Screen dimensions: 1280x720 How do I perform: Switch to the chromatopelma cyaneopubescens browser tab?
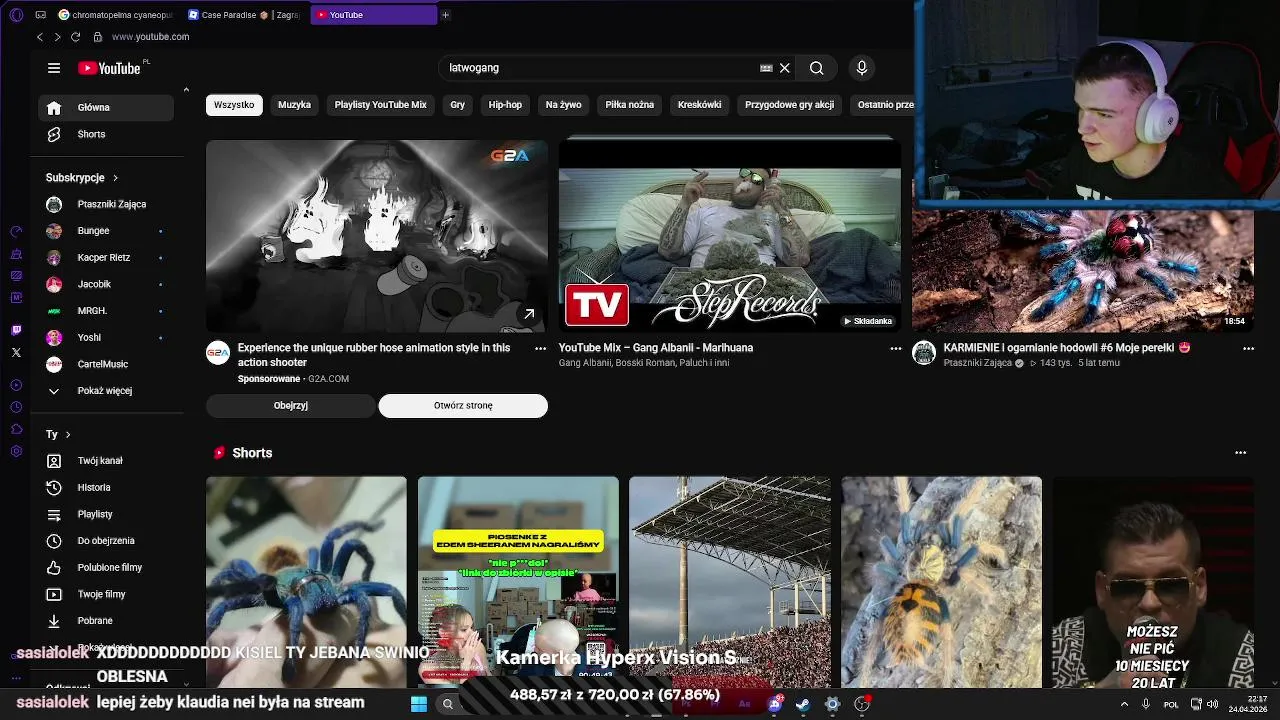116,15
